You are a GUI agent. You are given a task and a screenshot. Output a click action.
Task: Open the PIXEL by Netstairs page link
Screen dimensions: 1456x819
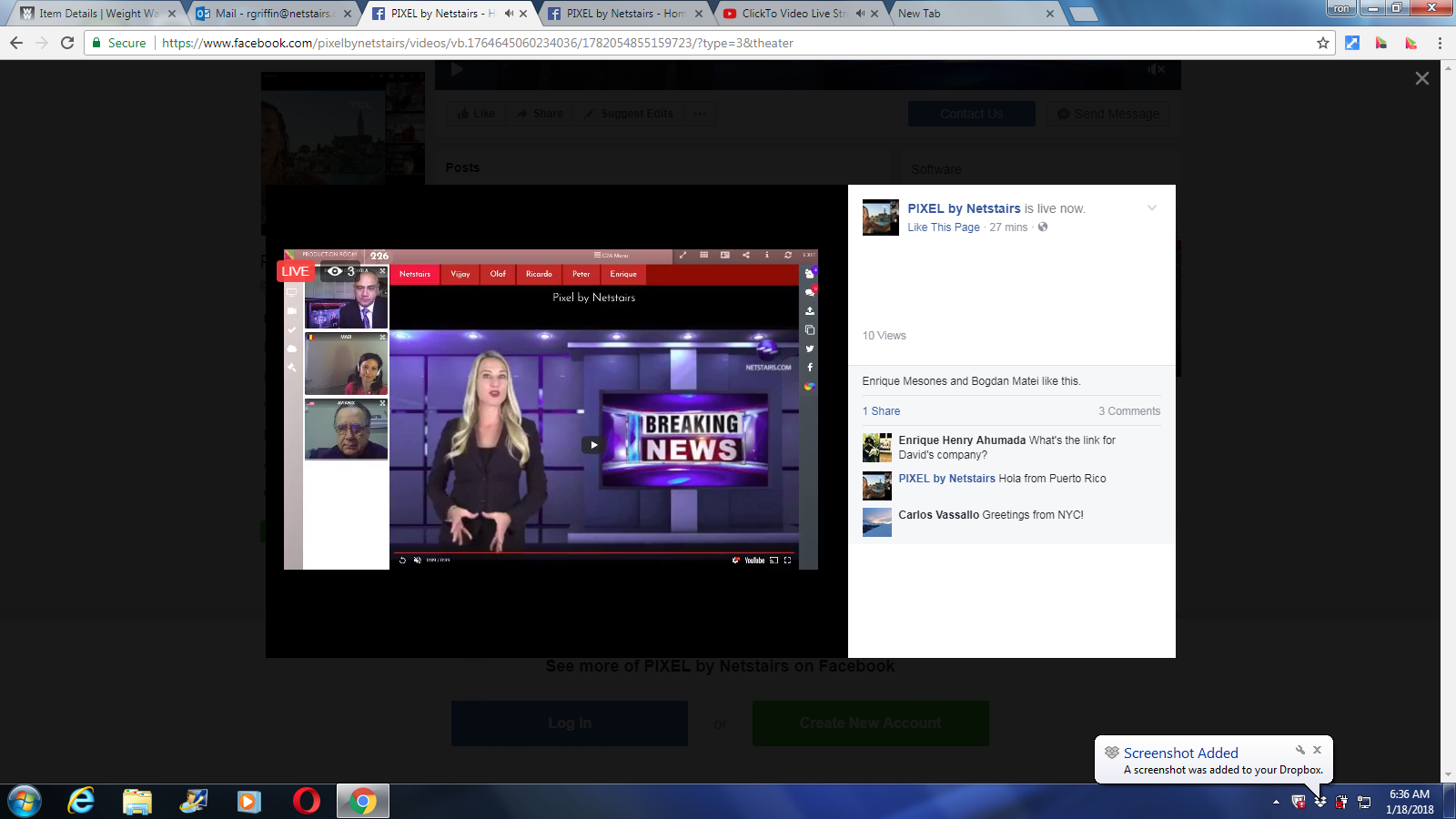tap(964, 208)
